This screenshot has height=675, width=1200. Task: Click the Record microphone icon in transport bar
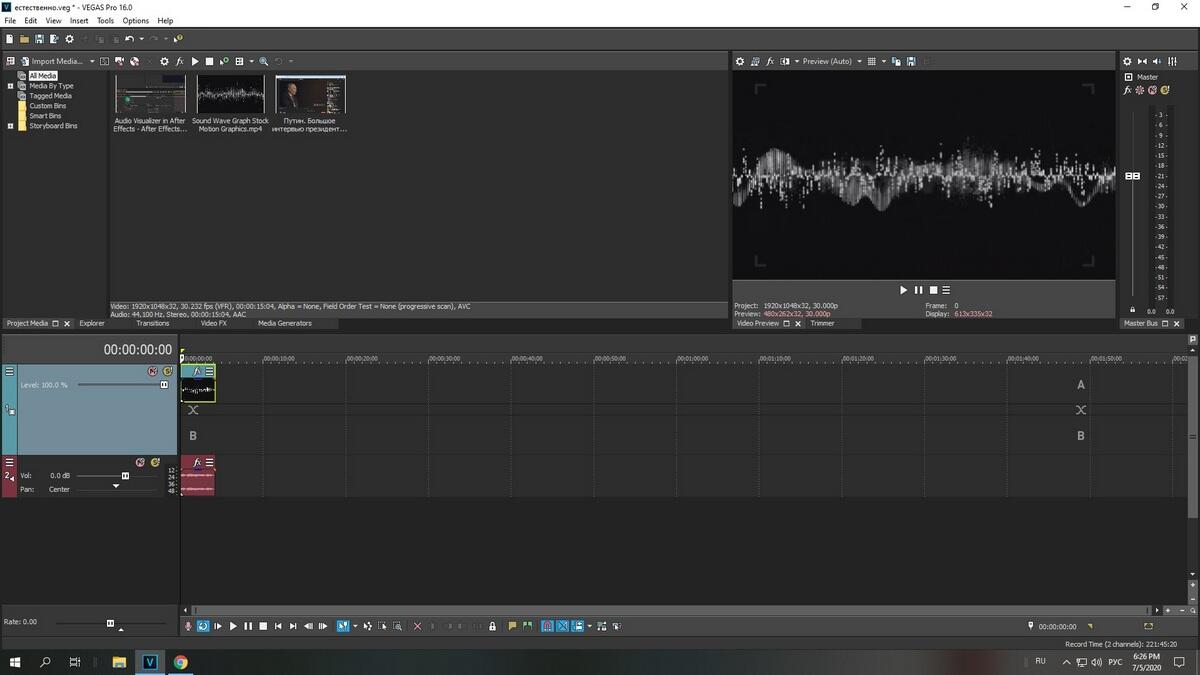click(188, 626)
